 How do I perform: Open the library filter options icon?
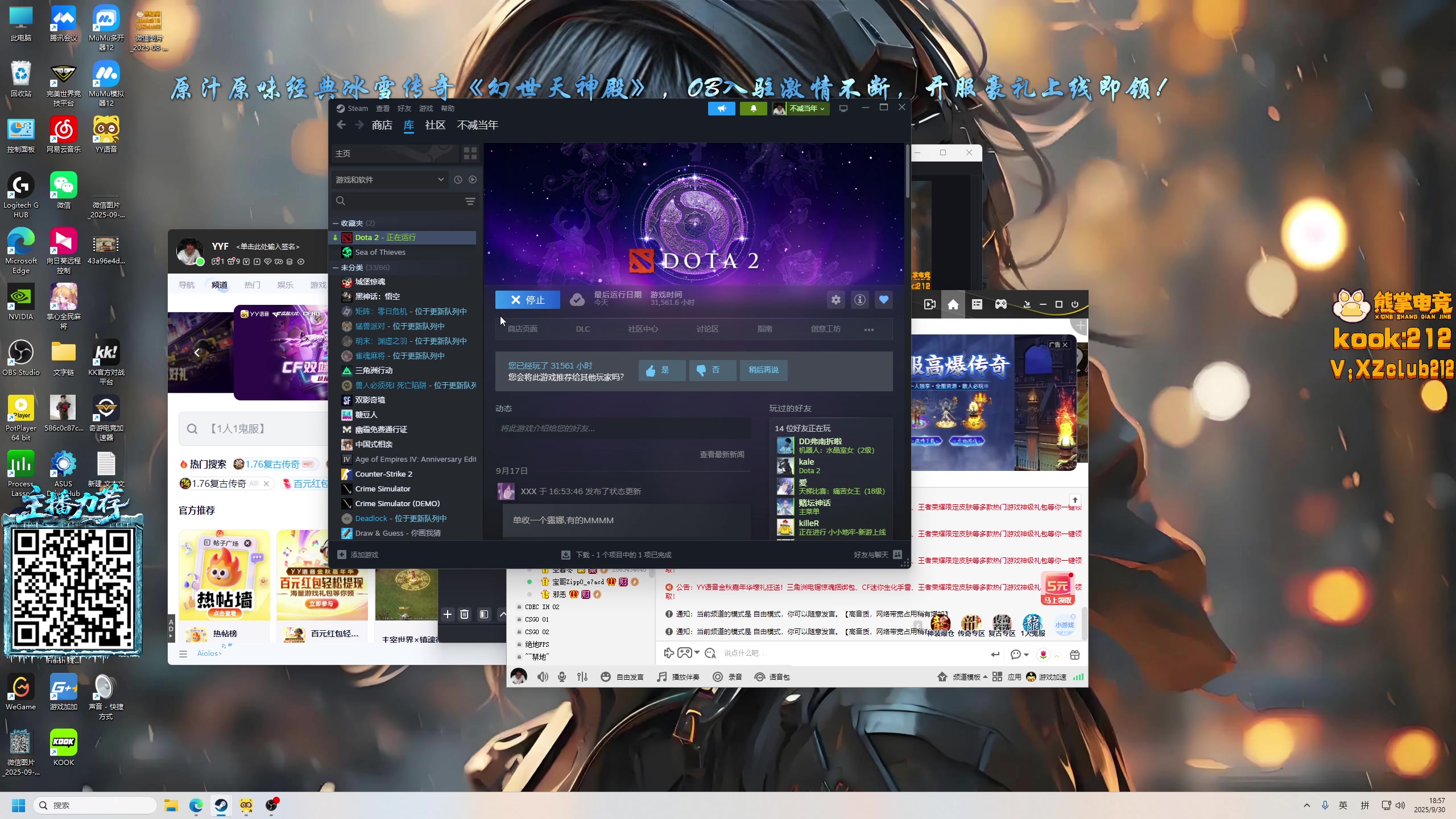pyautogui.click(x=470, y=201)
